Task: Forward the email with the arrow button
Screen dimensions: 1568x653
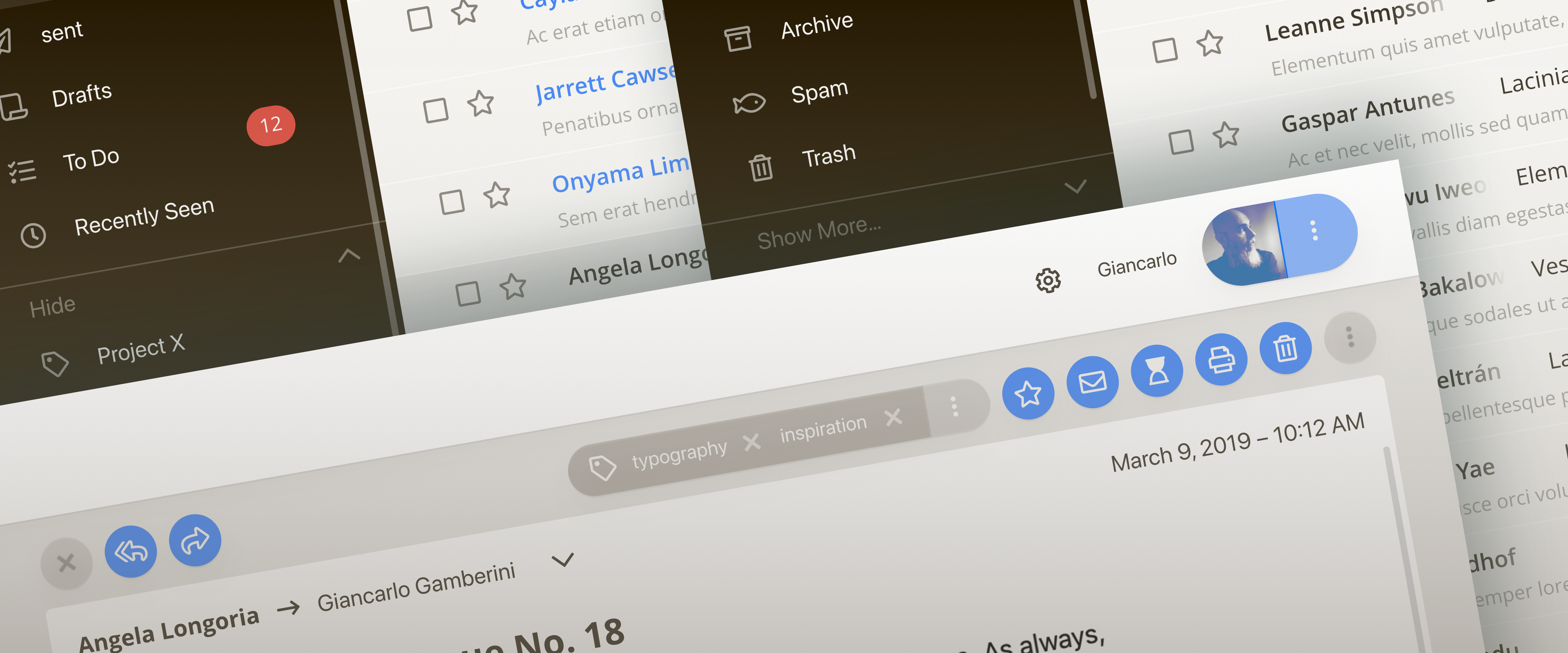Action: tap(195, 540)
